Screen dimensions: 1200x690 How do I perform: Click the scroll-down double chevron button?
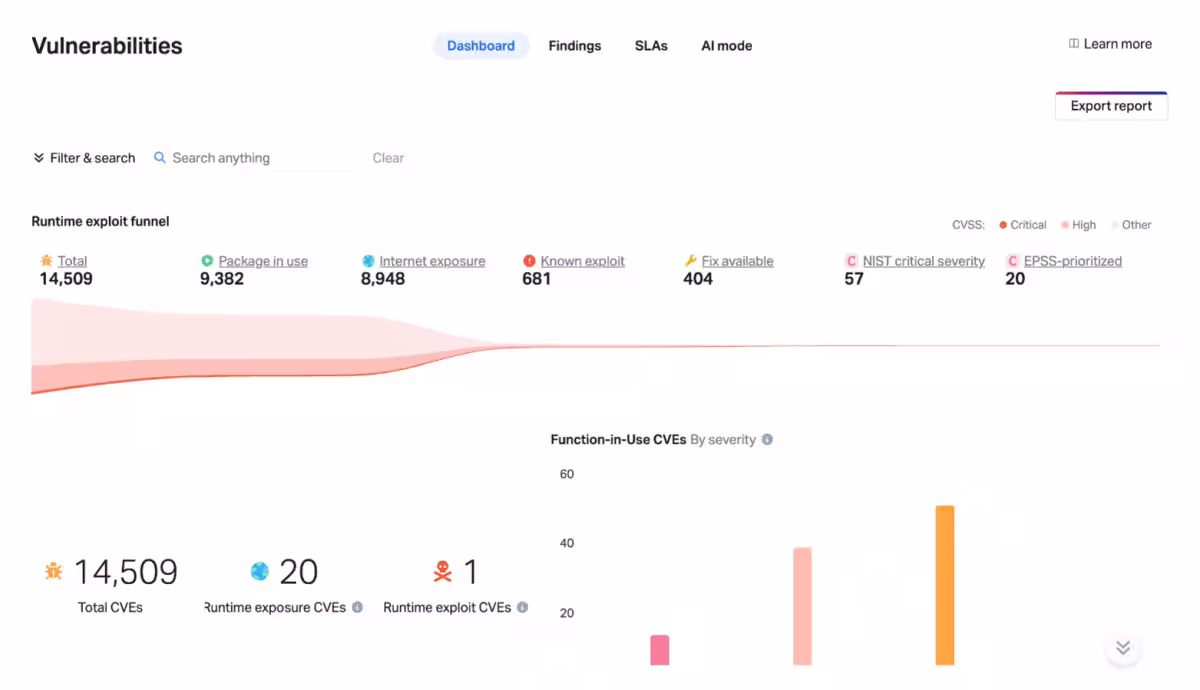[1123, 648]
